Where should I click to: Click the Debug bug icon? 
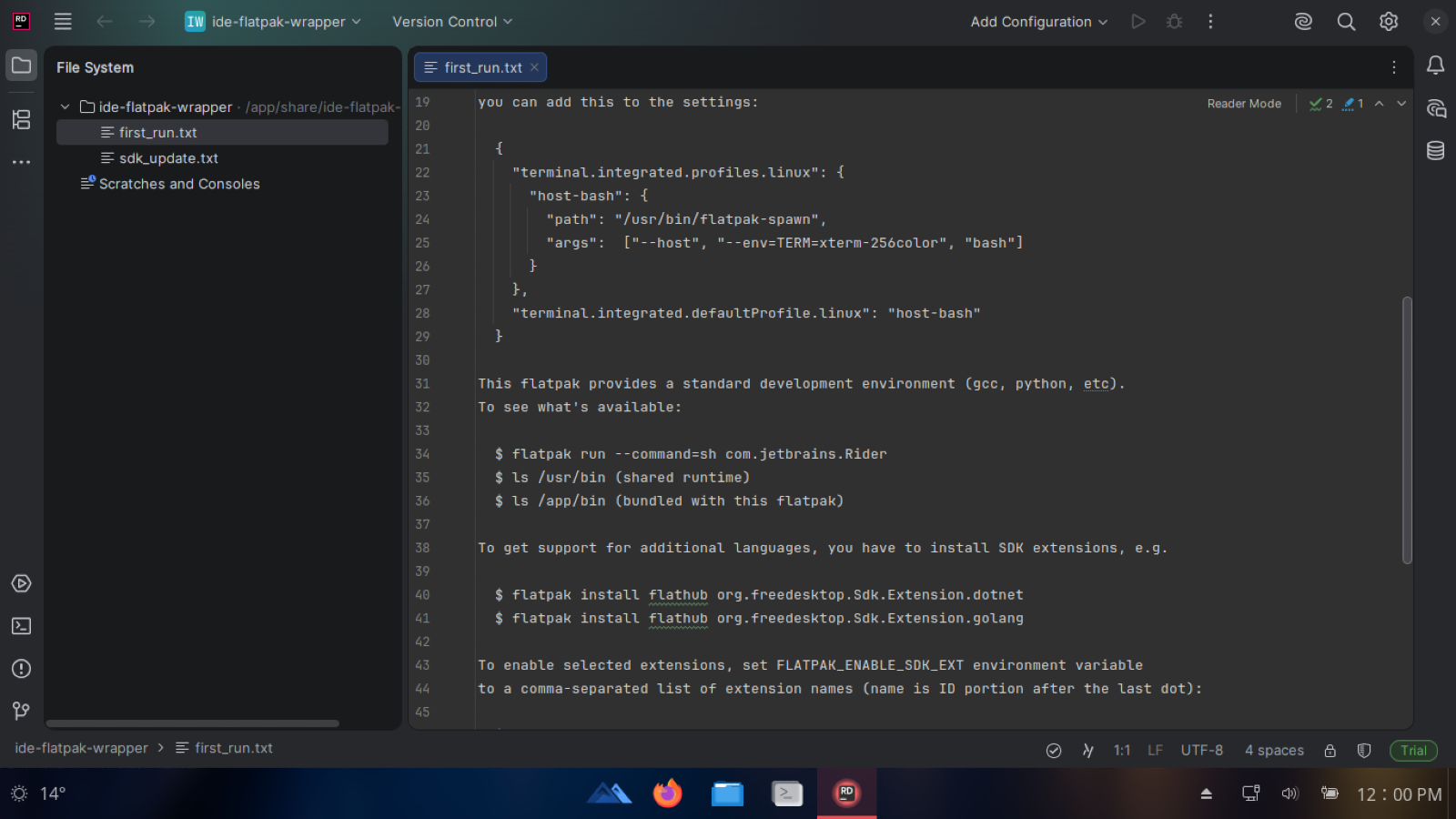tap(1175, 21)
